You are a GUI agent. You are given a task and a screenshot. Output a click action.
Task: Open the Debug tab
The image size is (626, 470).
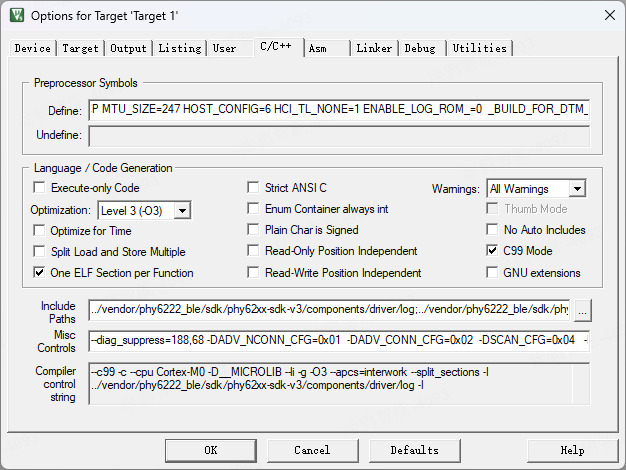[420, 48]
